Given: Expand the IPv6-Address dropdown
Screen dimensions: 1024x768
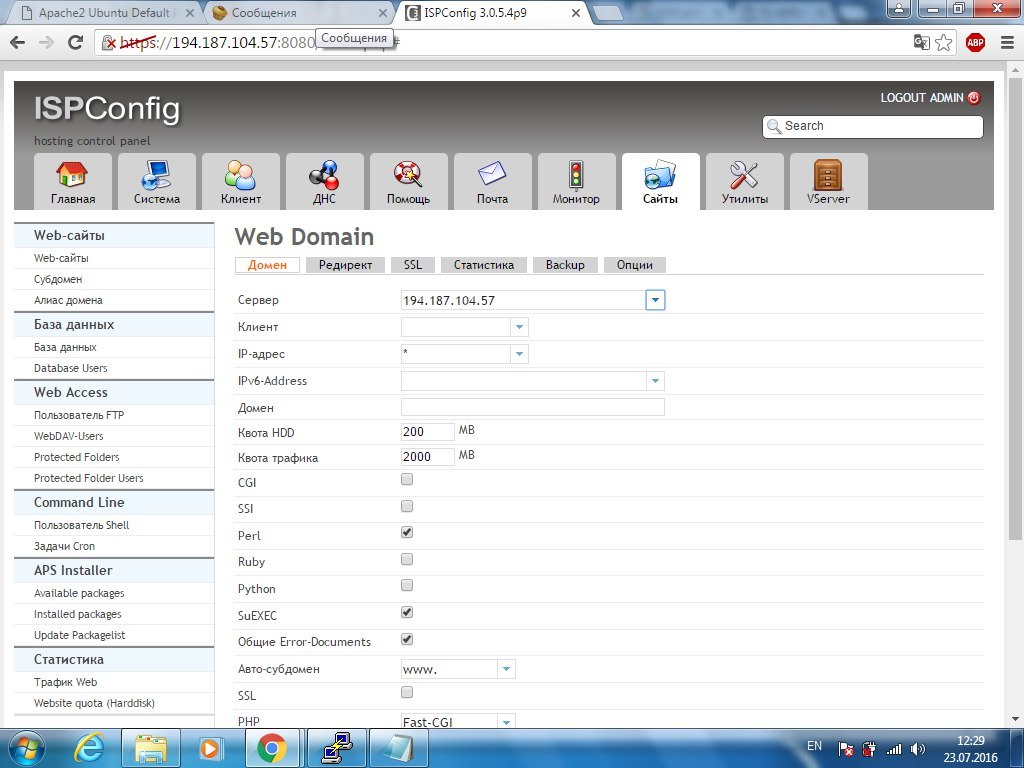Looking at the screenshot, I should tap(655, 381).
